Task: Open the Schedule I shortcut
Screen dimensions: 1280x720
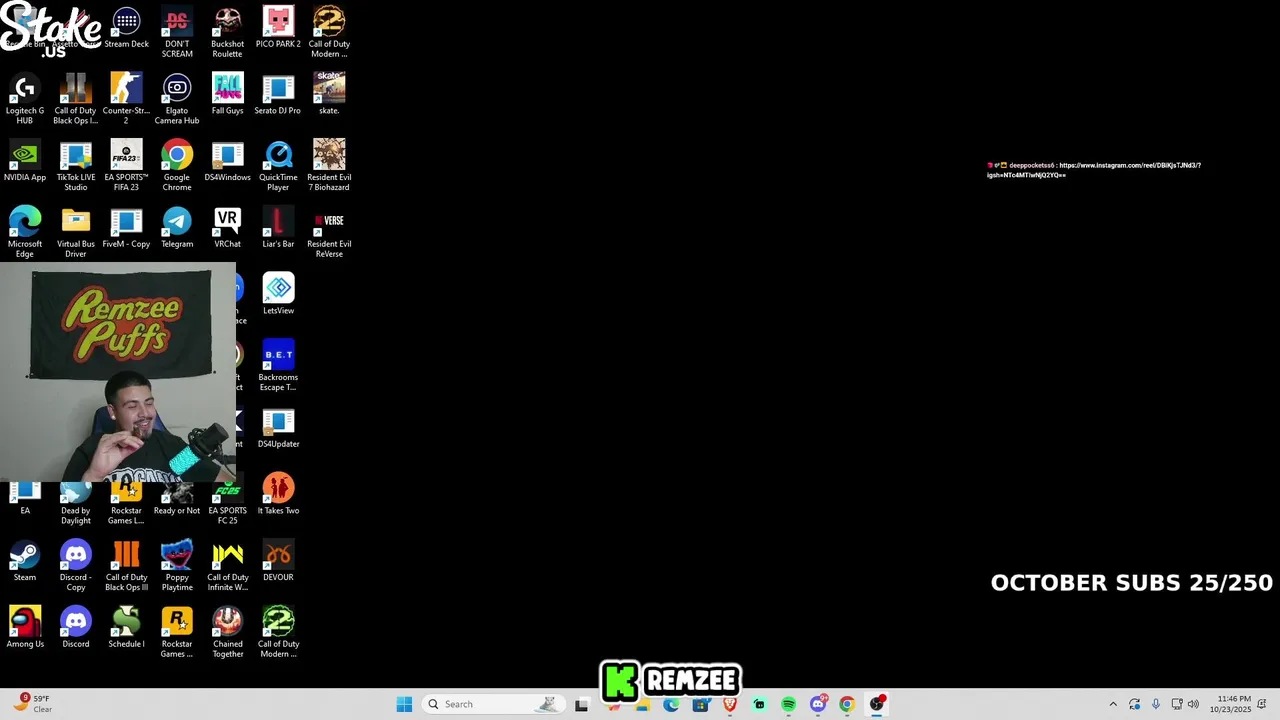Action: pyautogui.click(x=126, y=627)
